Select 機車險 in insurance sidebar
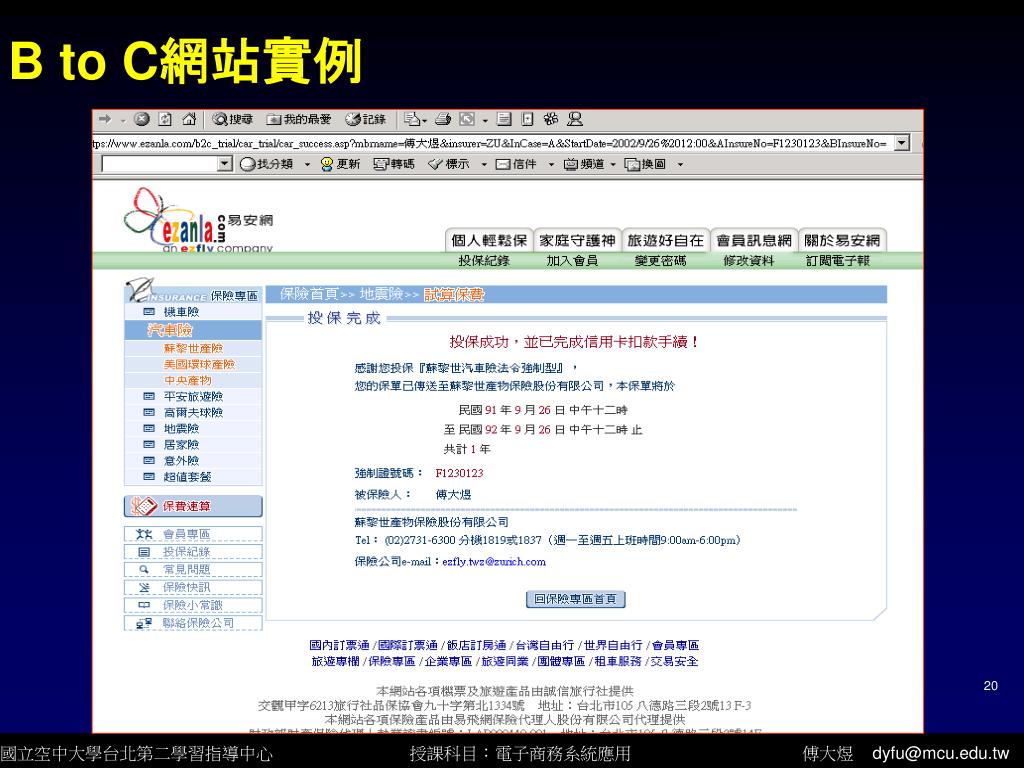The height and width of the screenshot is (768, 1024). point(181,312)
